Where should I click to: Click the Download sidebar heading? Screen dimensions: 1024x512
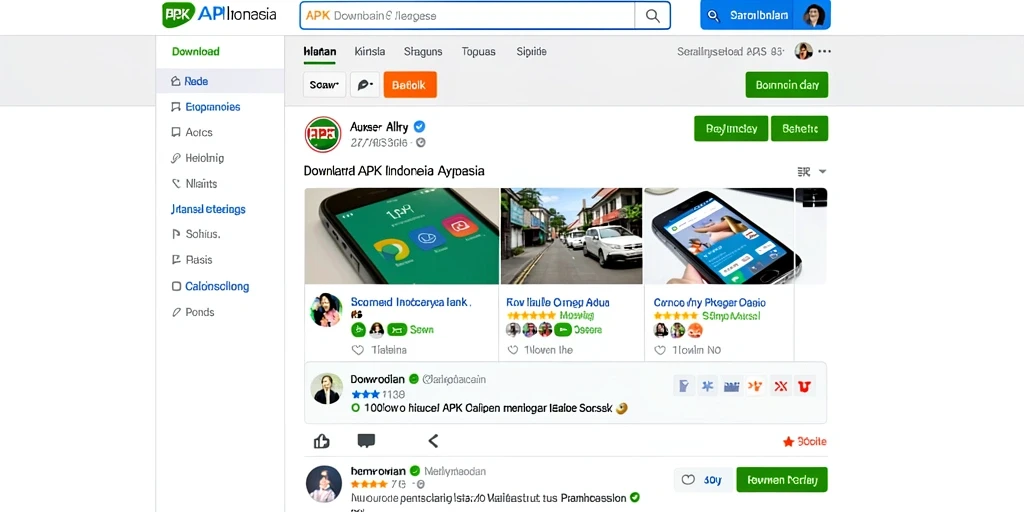[x=195, y=52]
